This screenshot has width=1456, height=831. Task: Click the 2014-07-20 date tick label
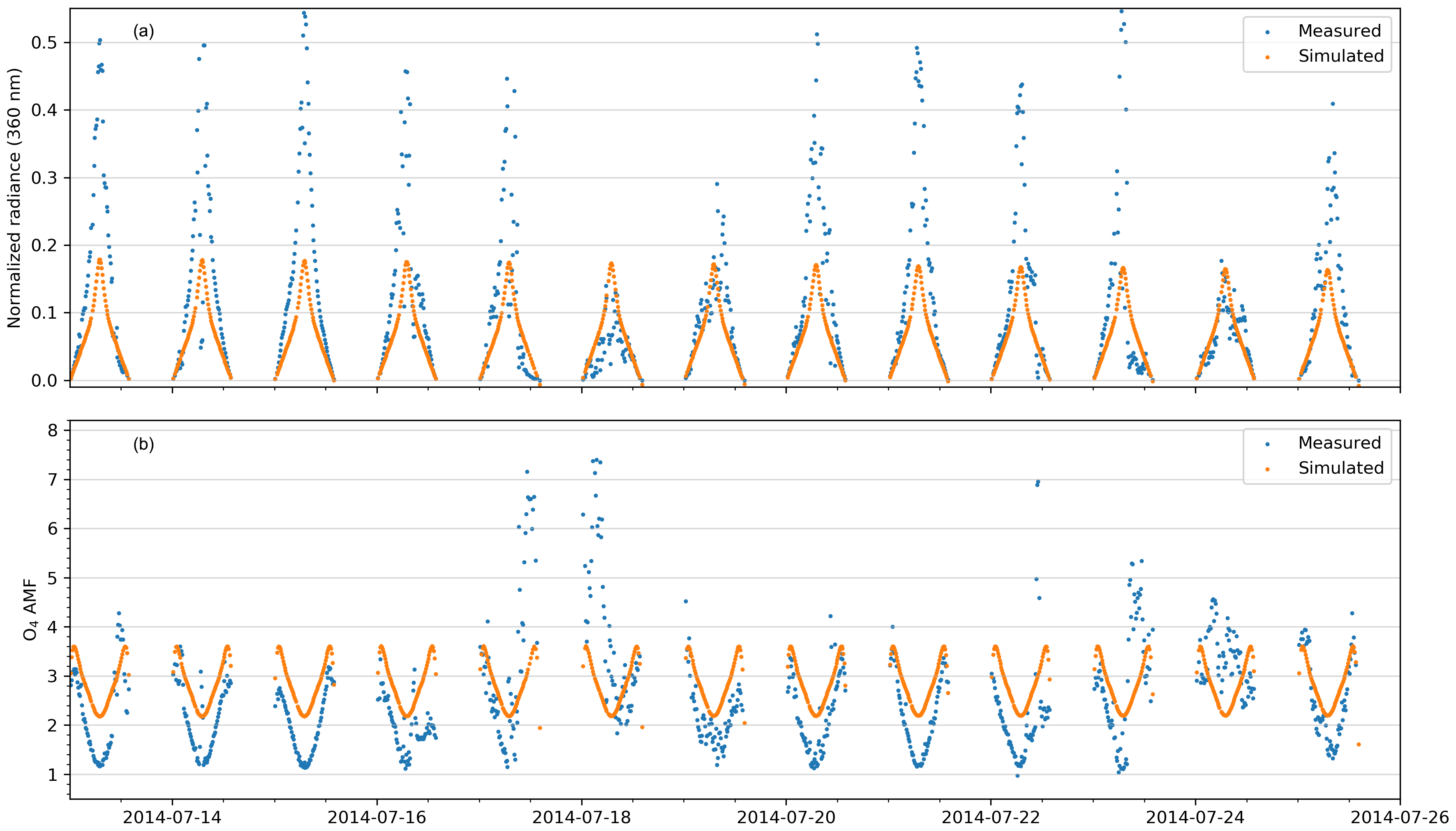coord(786,817)
